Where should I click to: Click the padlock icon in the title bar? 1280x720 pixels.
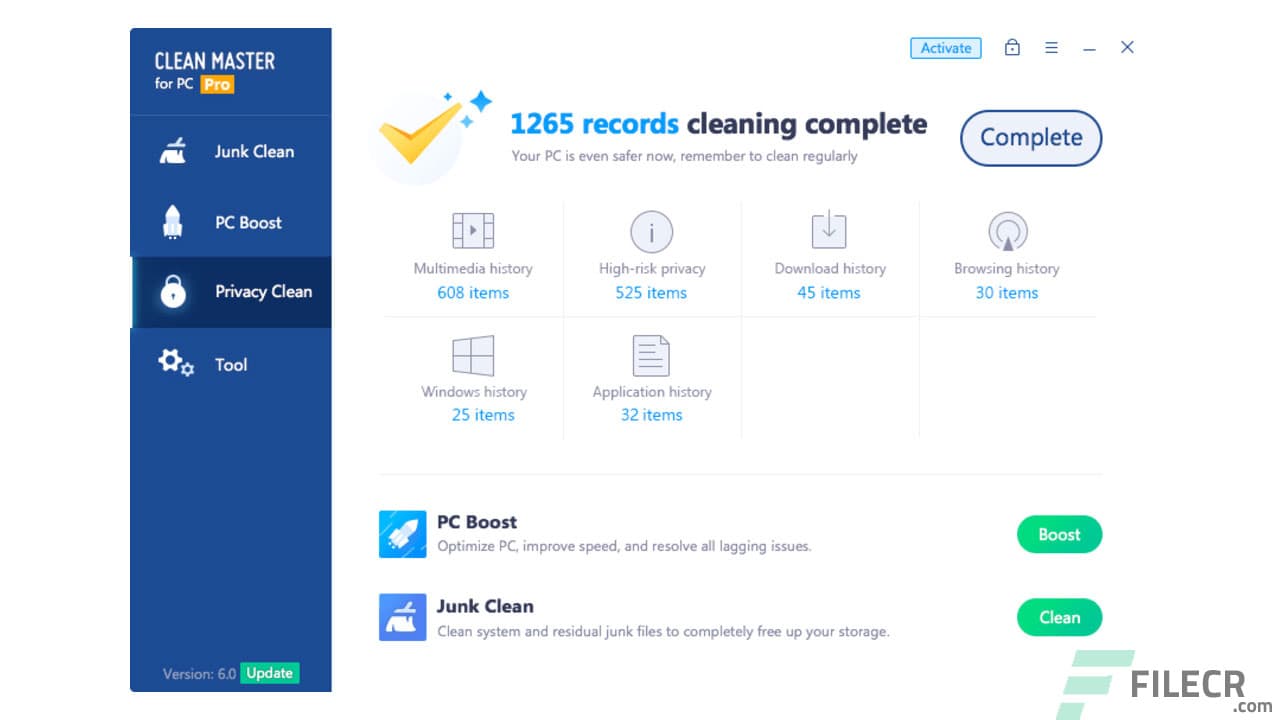[1012, 47]
